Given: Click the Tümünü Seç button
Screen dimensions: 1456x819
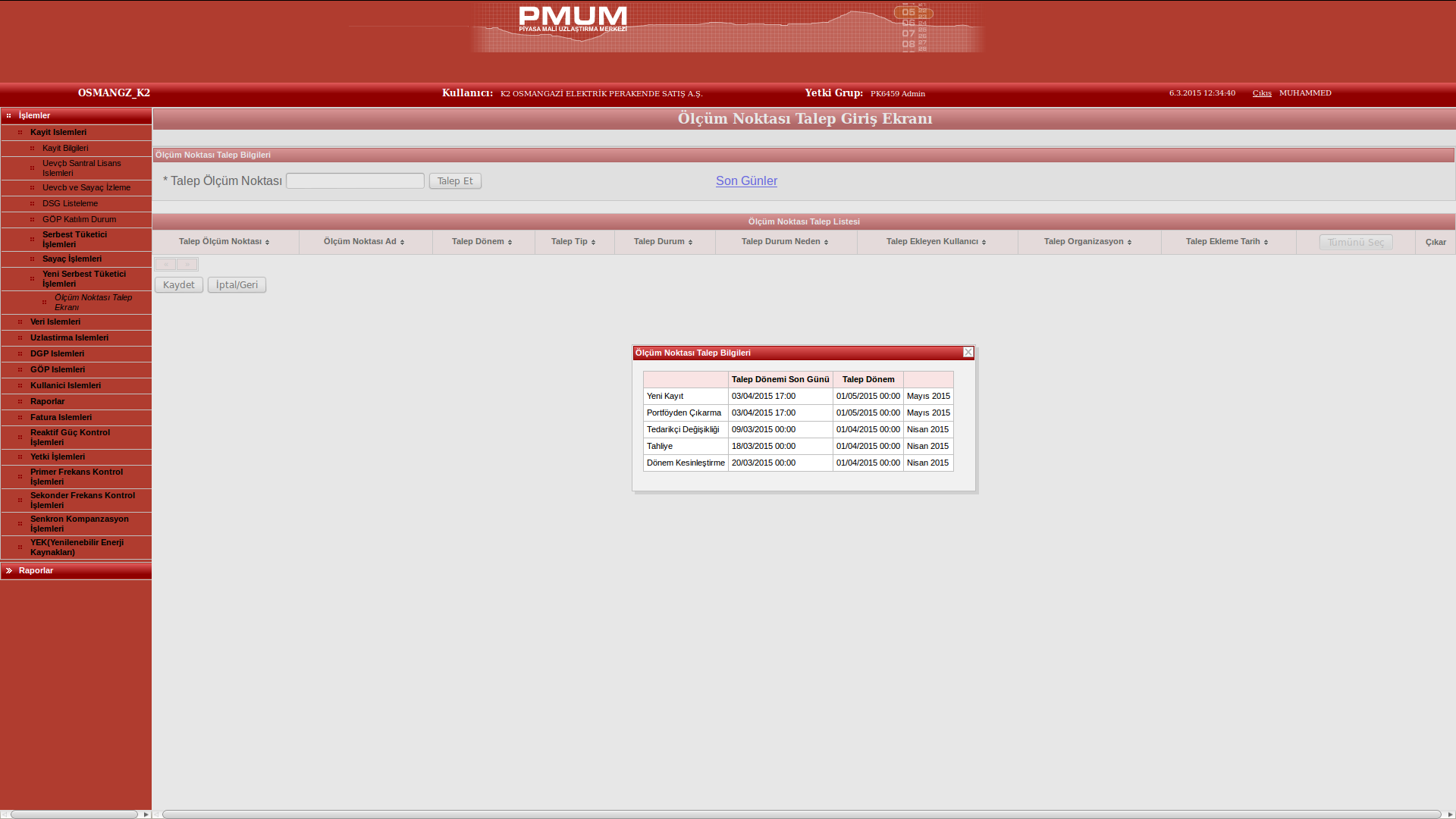Looking at the screenshot, I should tap(1356, 243).
